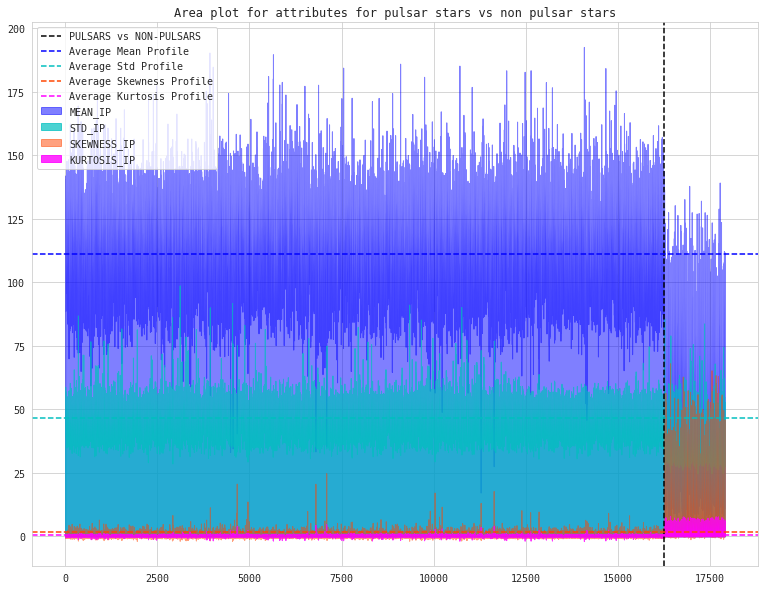Click the x-axis tick label 5000
Viewport: 764px width, 590px height.
(x=249, y=579)
